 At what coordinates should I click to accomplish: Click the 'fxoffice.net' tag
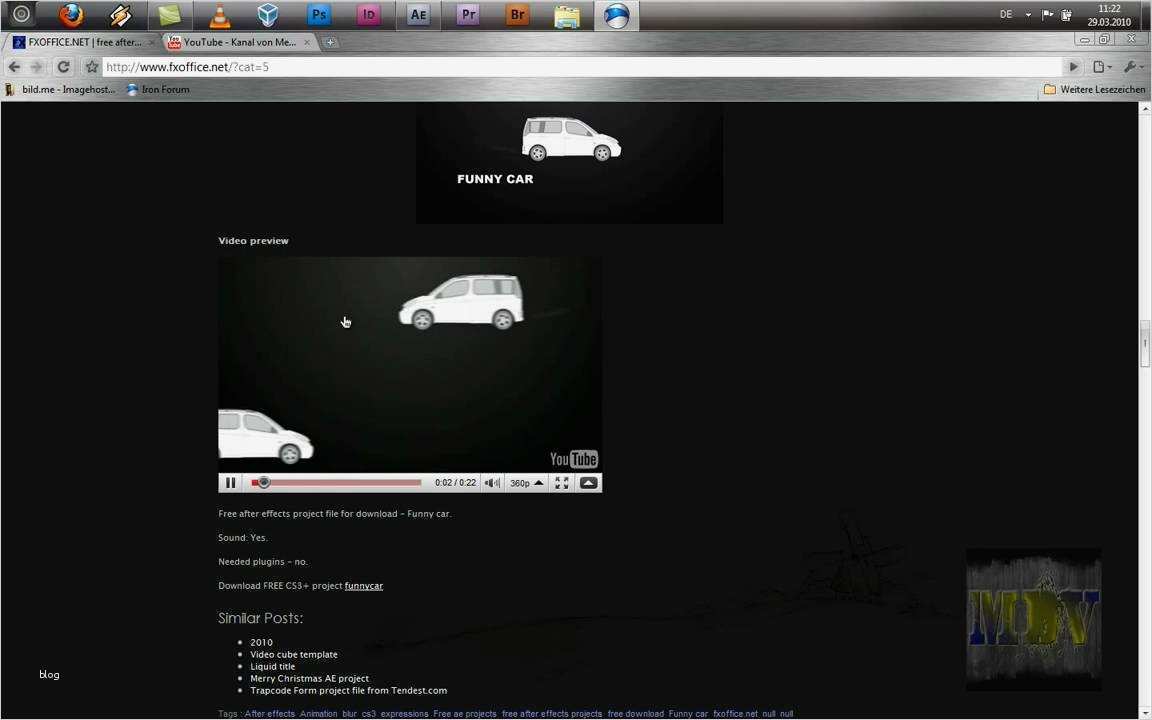point(735,714)
